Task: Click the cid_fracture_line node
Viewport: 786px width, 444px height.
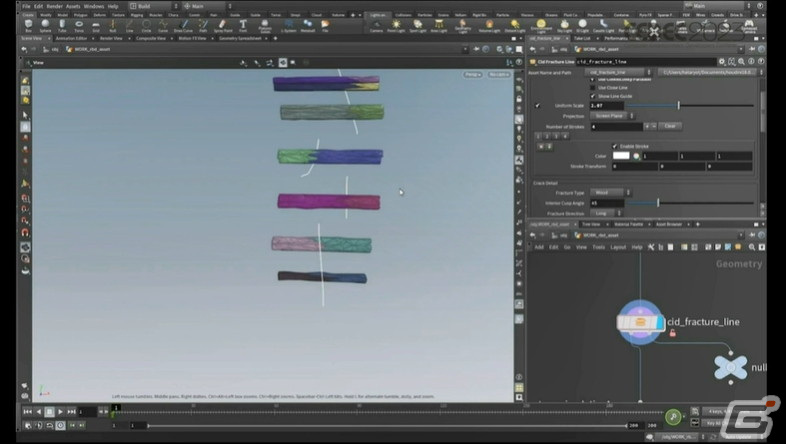Action: click(x=641, y=323)
